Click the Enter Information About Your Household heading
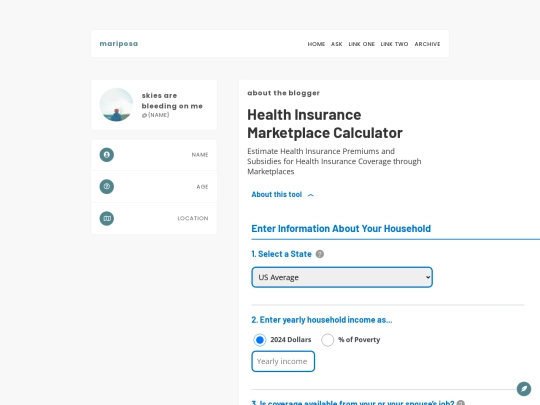This screenshot has width=540, height=405. 341,229
